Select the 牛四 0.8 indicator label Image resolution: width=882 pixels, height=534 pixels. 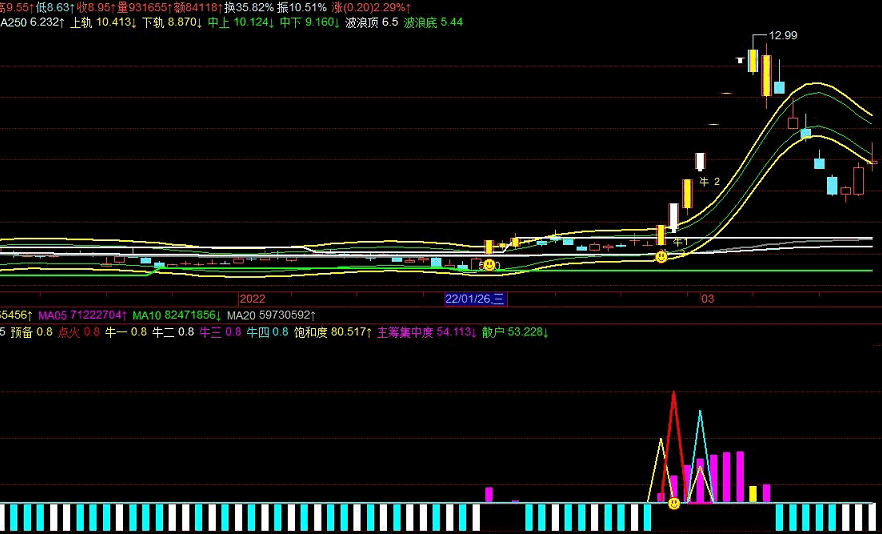click(x=268, y=332)
